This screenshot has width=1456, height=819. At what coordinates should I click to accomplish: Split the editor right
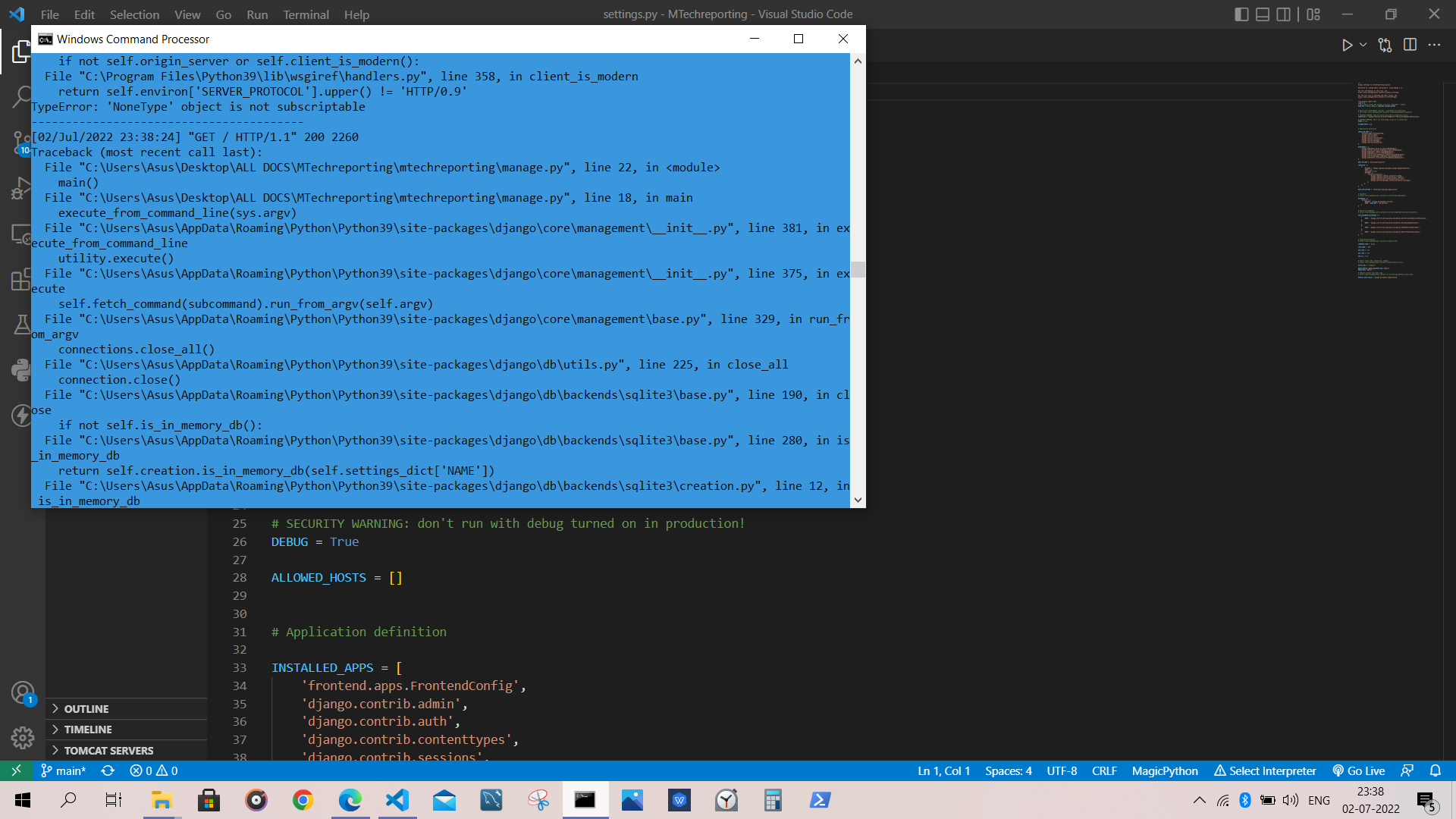coord(1410,45)
